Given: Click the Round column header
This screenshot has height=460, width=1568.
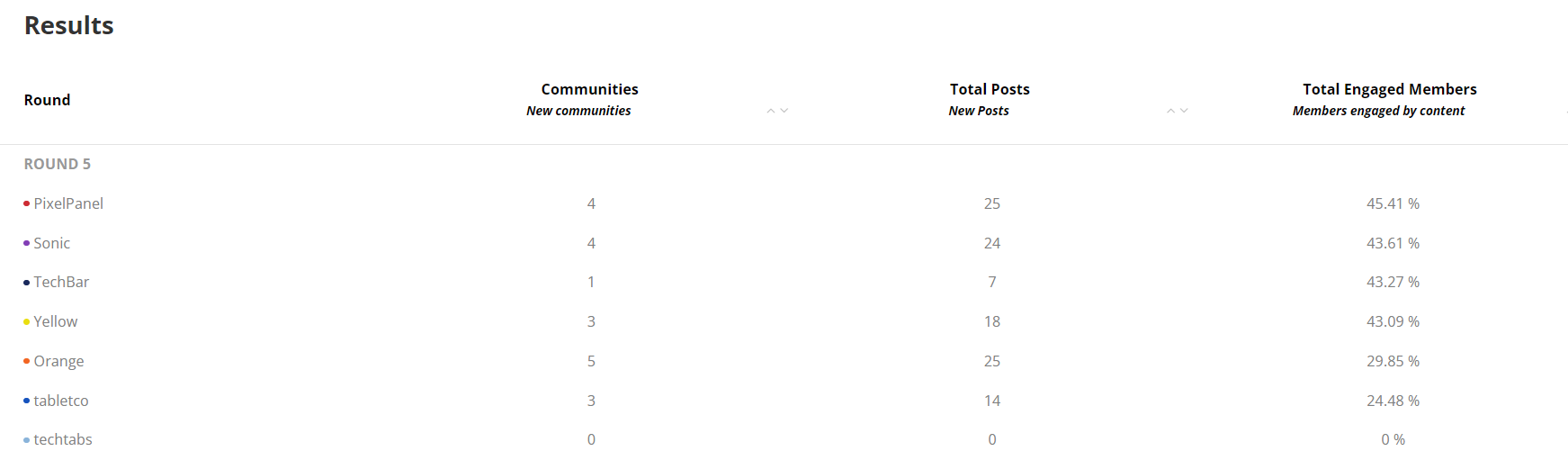Looking at the screenshot, I should click(x=47, y=100).
